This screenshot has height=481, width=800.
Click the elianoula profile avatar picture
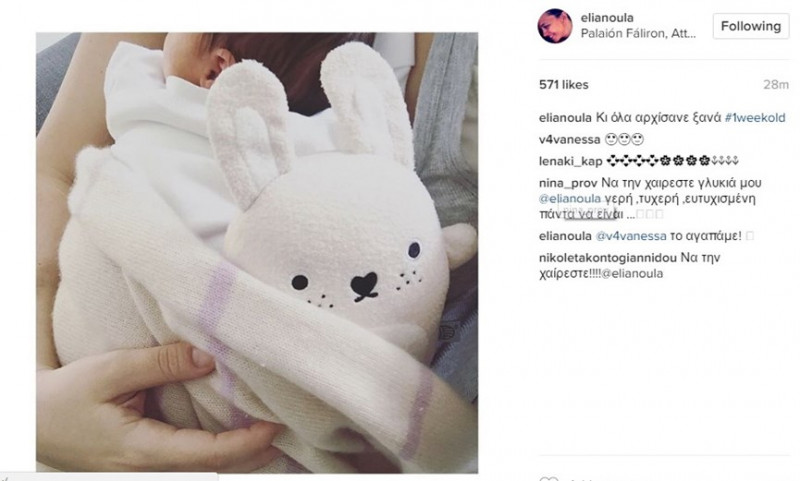click(x=555, y=26)
